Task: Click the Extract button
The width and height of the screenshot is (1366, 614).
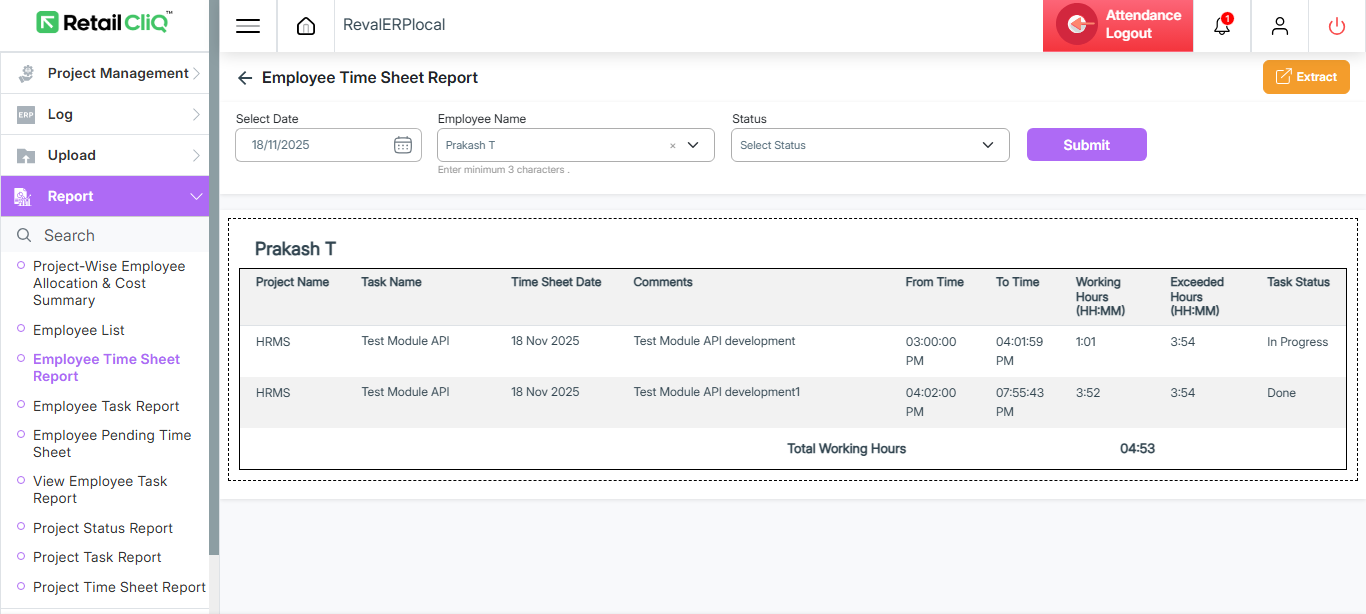Action: (1306, 77)
